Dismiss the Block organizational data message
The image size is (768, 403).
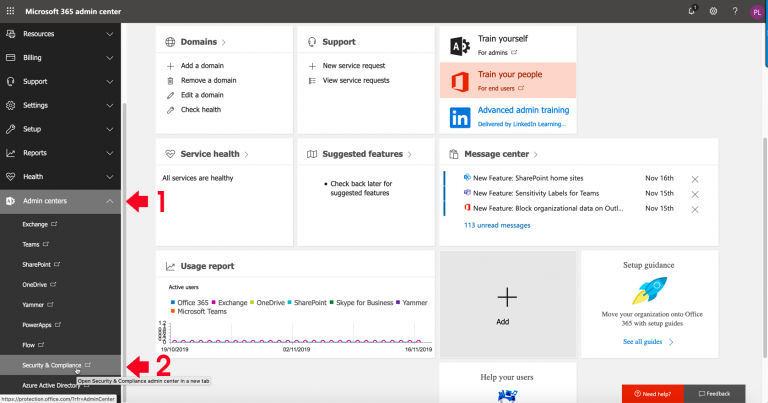(x=695, y=210)
